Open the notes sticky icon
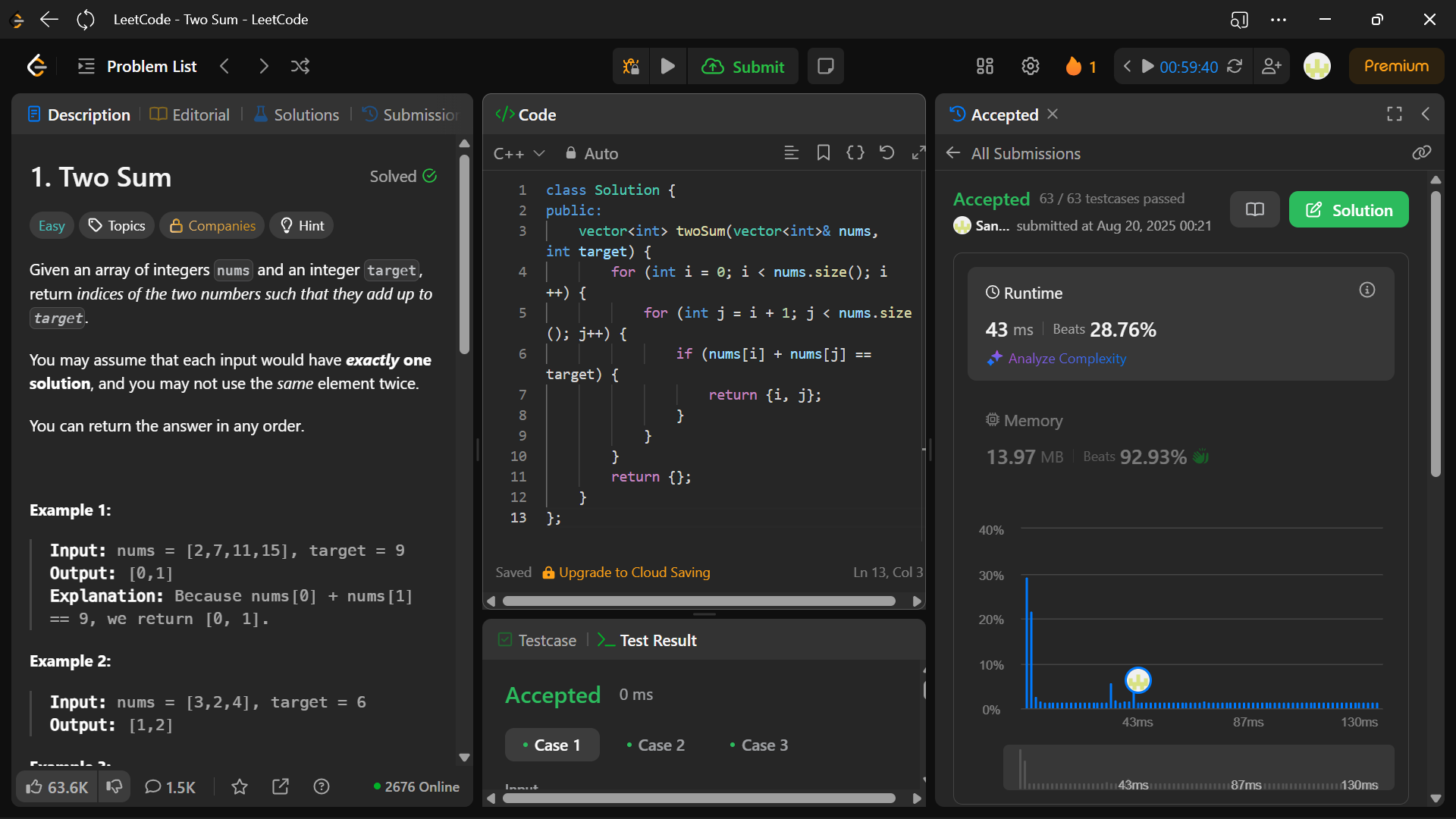 coord(826,67)
